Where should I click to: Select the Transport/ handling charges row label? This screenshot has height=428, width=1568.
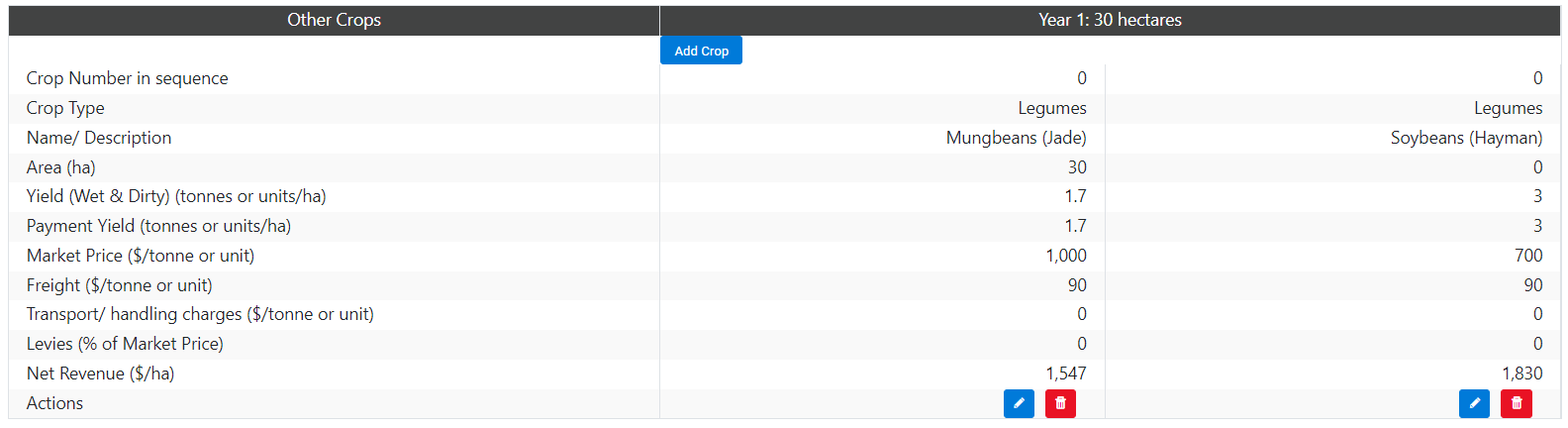pyautogui.click(x=200, y=314)
